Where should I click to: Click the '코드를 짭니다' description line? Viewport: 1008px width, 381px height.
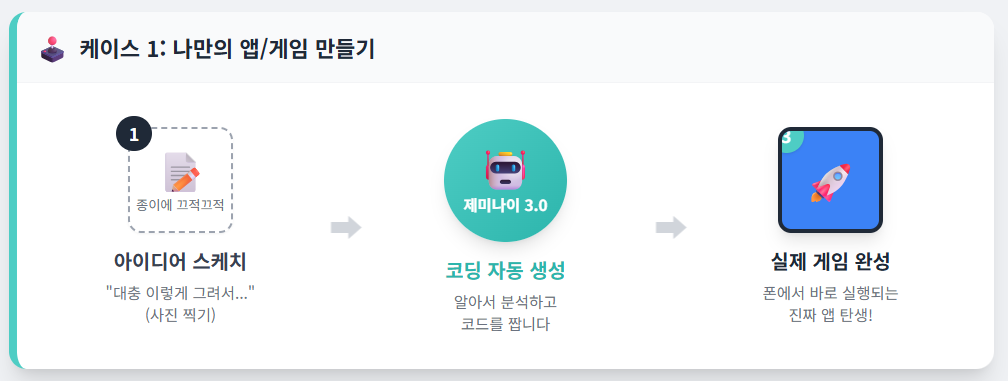505,324
